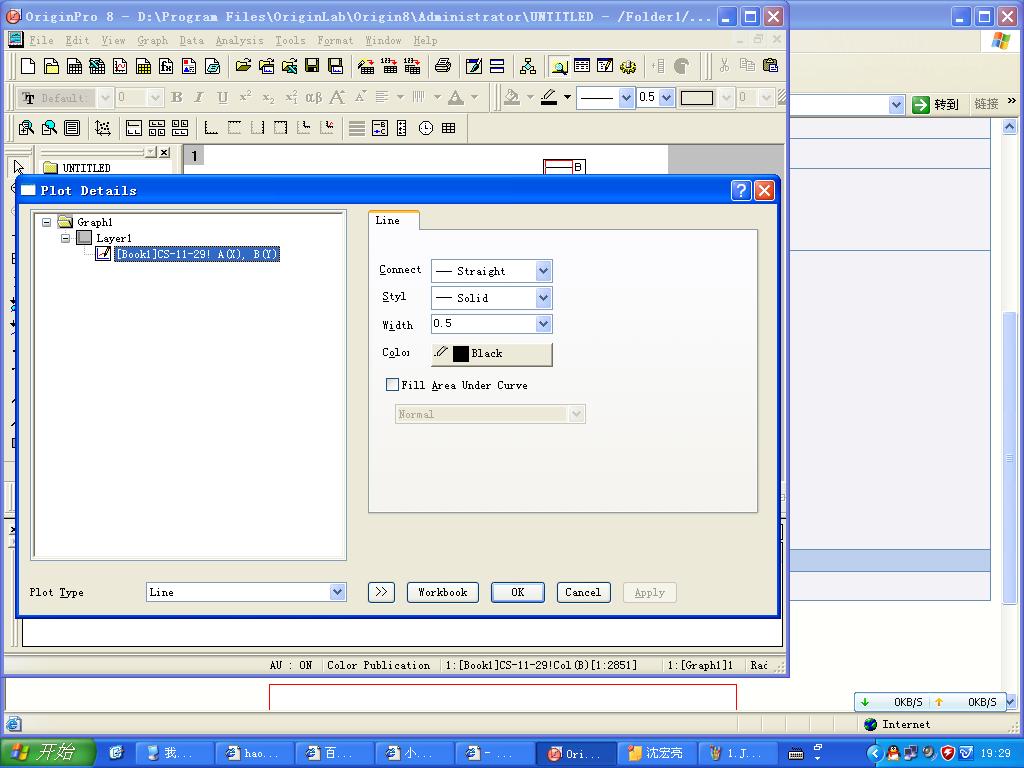
Task: Click the New Layout toolbar icon
Action: pyautogui.click(x=189, y=66)
